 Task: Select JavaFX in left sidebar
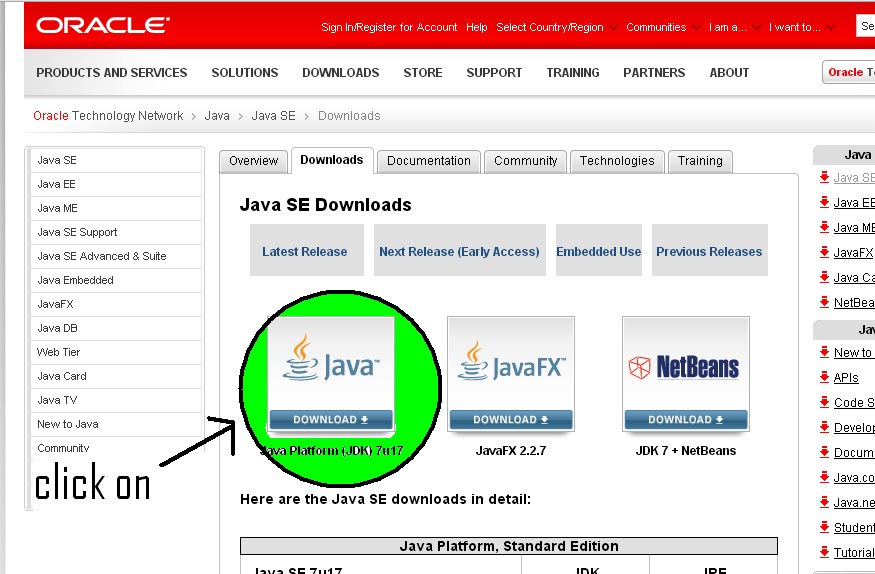(x=116, y=304)
